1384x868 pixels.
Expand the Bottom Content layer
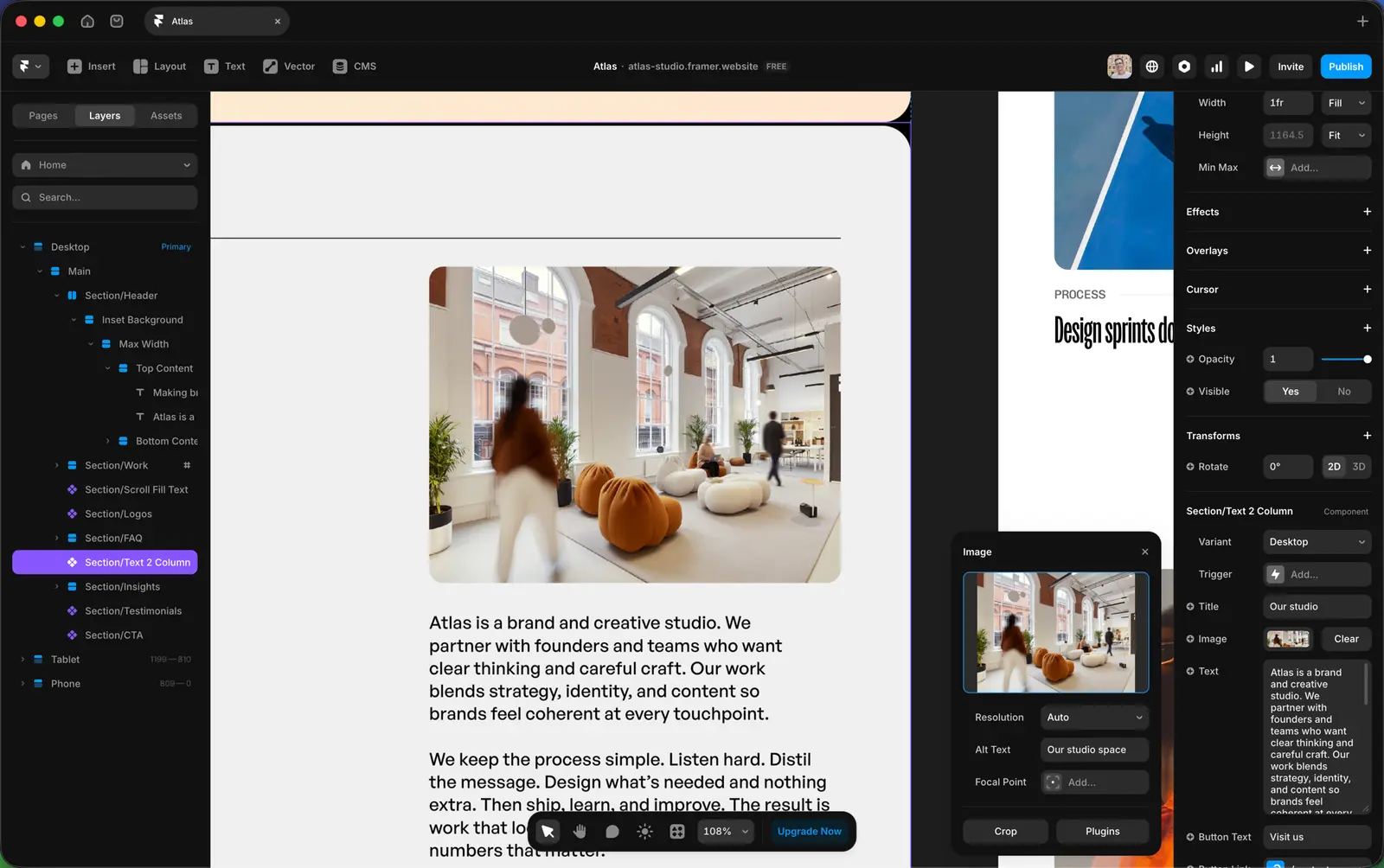tap(108, 441)
